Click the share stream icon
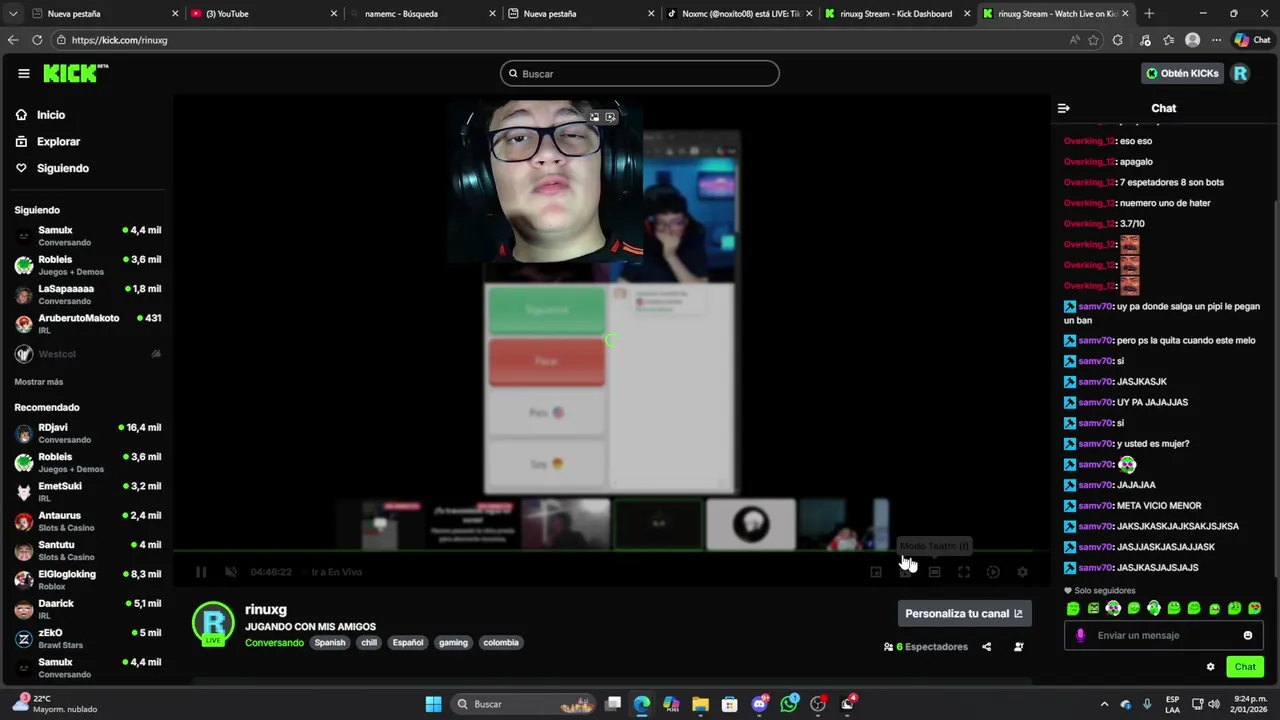Viewport: 1280px width, 720px height. point(986,647)
